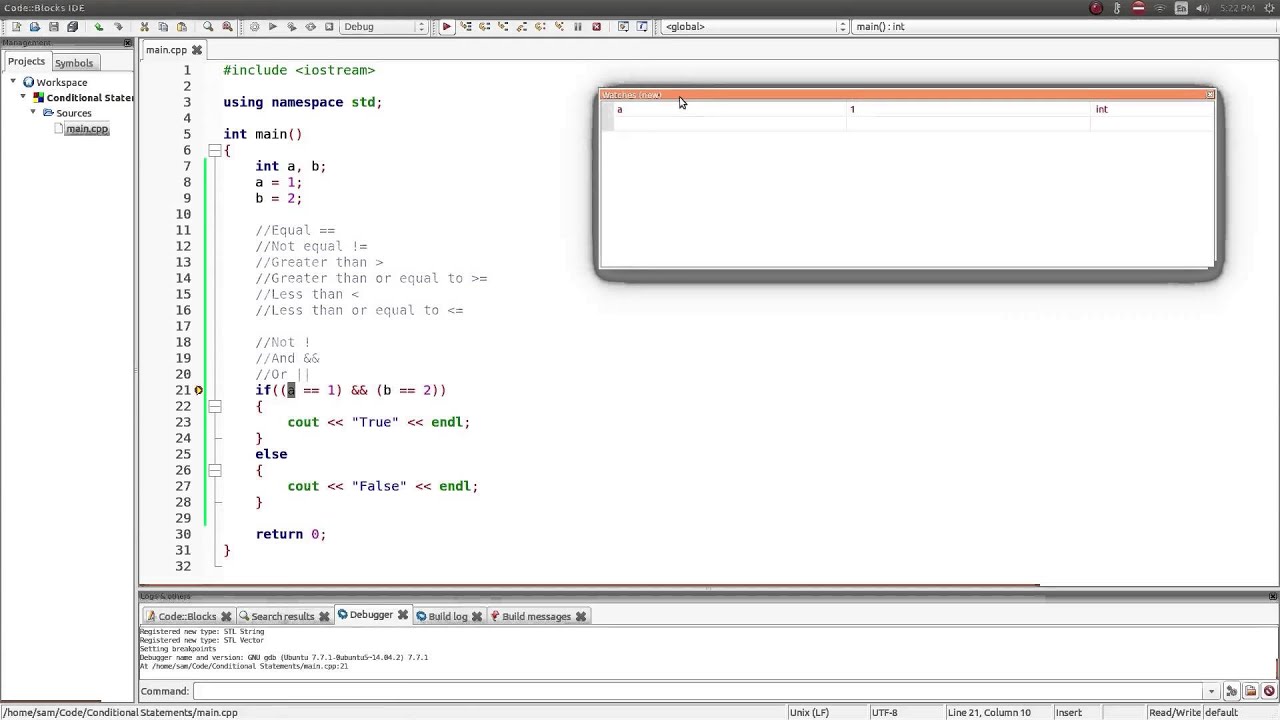Cut selection with the scissors icon
The image size is (1280, 720).
144,26
